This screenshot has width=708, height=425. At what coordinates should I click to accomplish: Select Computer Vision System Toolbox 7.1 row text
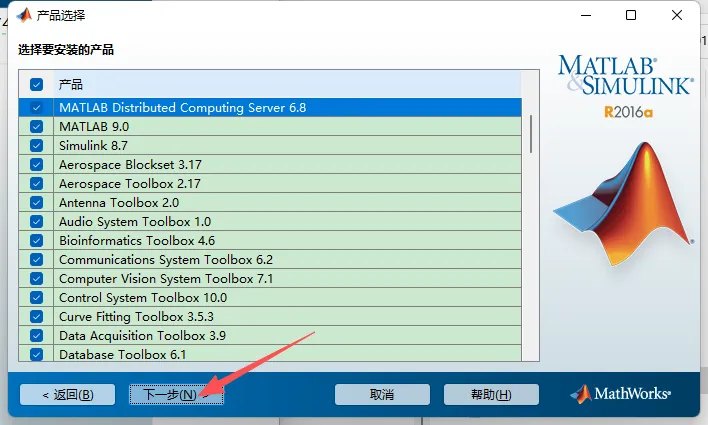click(166, 279)
